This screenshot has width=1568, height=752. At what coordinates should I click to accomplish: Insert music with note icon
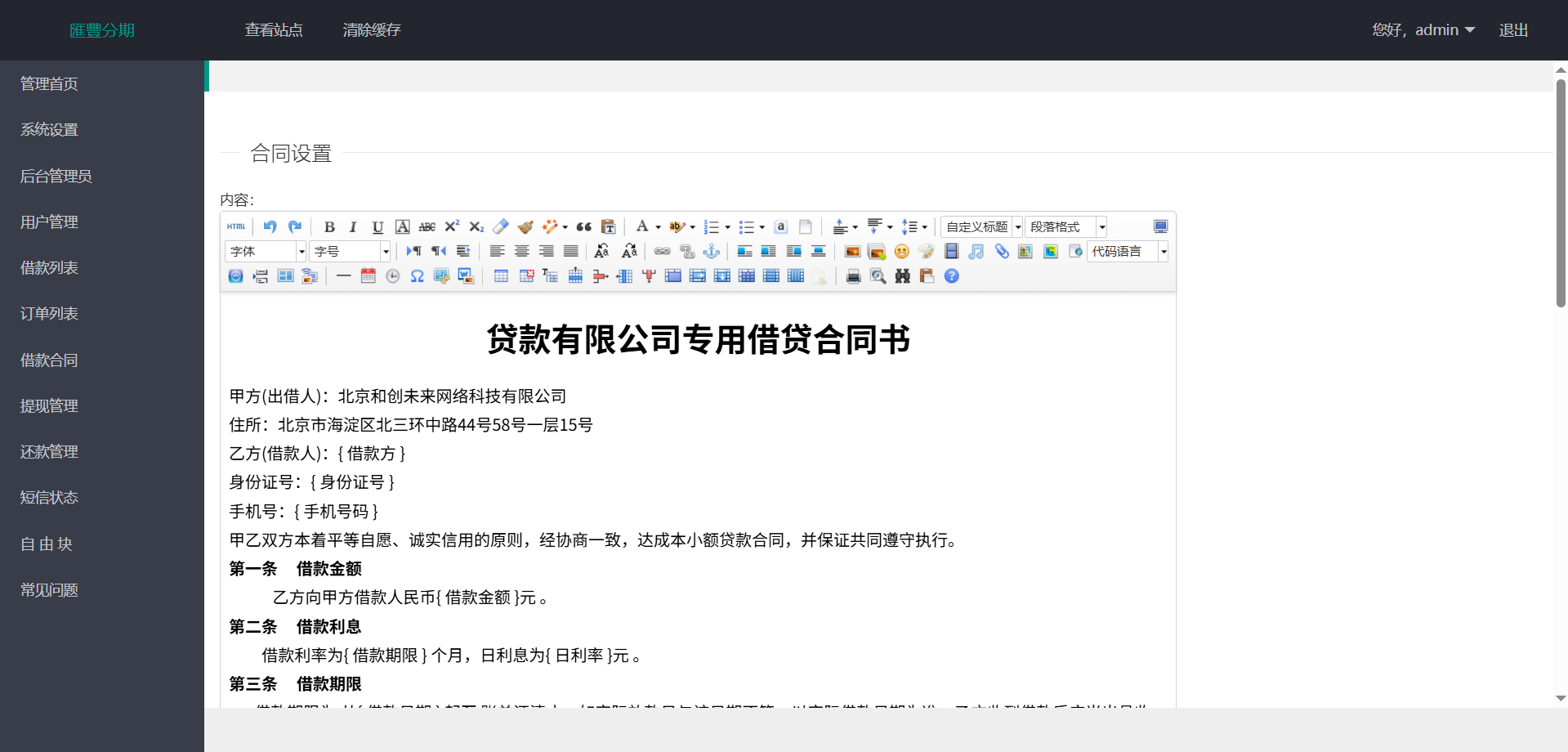click(976, 252)
